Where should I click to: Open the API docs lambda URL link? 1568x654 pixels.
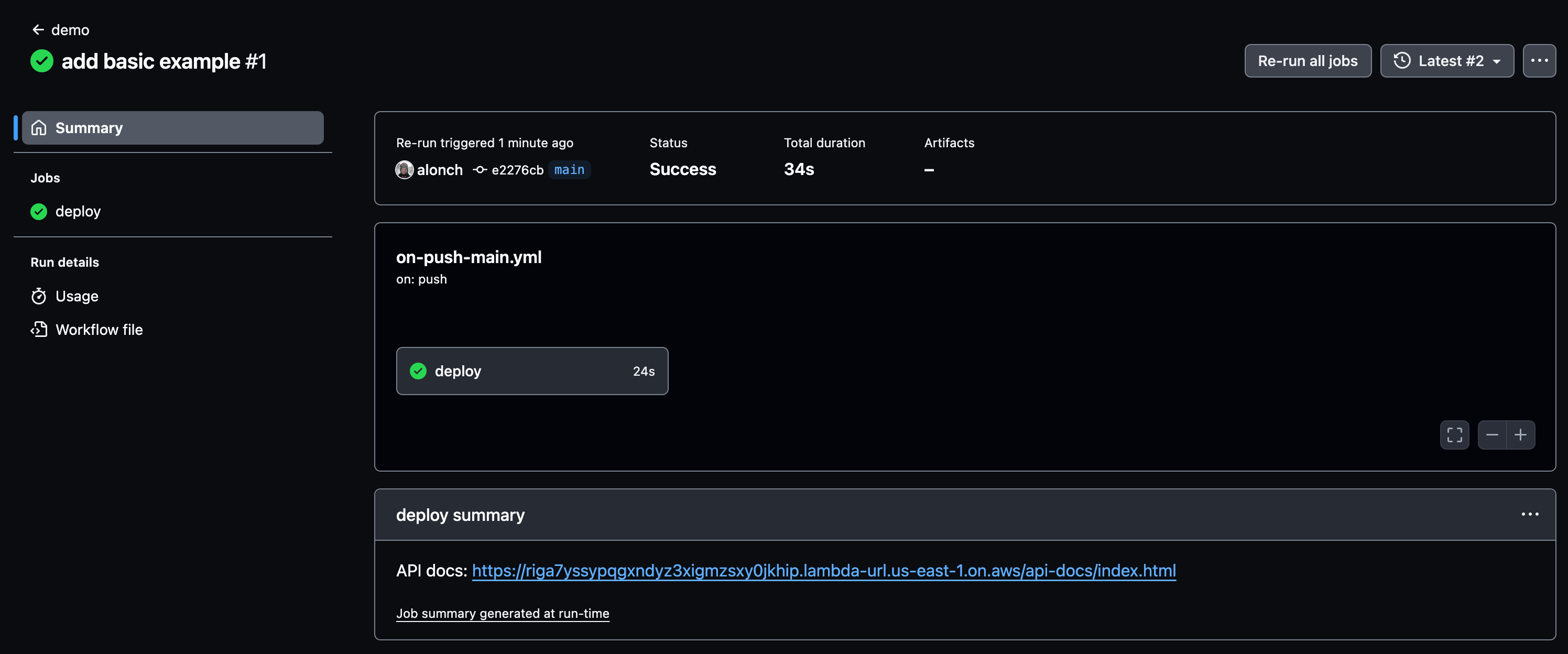point(823,571)
